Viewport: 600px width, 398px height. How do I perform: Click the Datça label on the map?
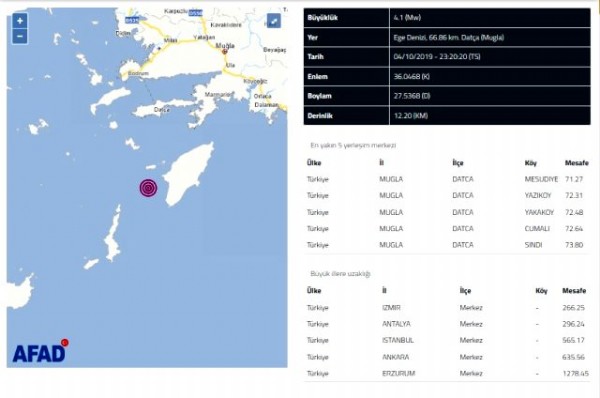click(x=162, y=109)
